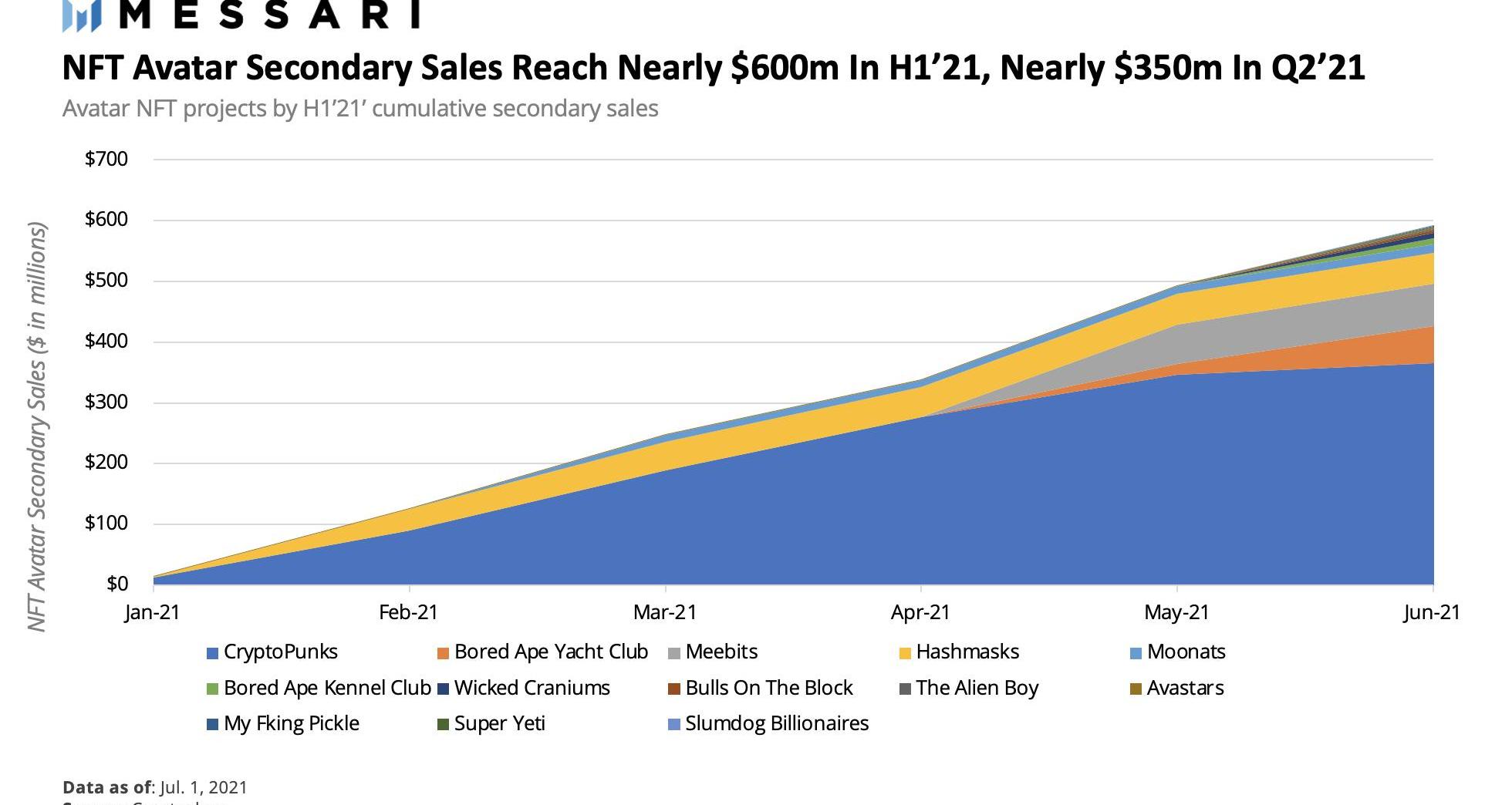
Task: Select the Hashmasks legend swatch
Action: pyautogui.click(x=905, y=654)
